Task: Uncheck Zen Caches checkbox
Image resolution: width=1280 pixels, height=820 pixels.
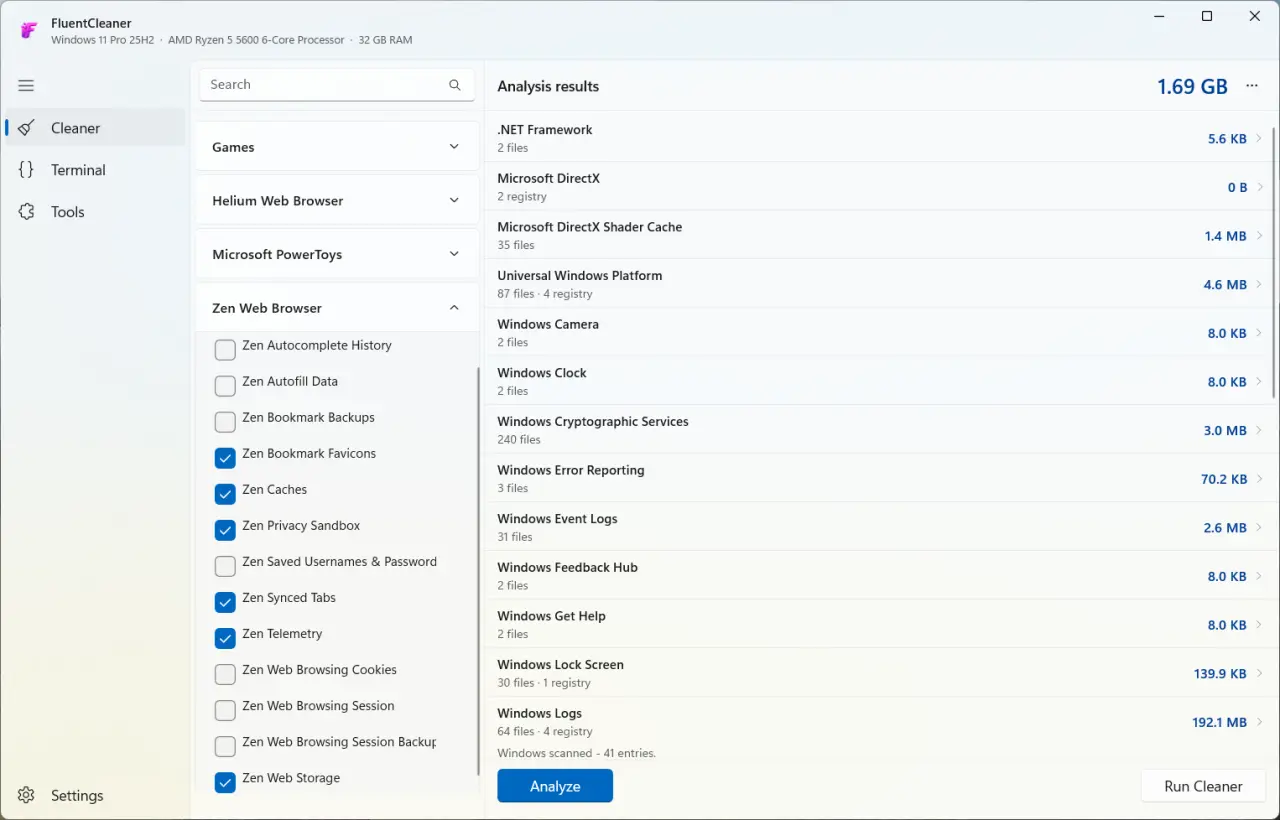Action: point(225,494)
